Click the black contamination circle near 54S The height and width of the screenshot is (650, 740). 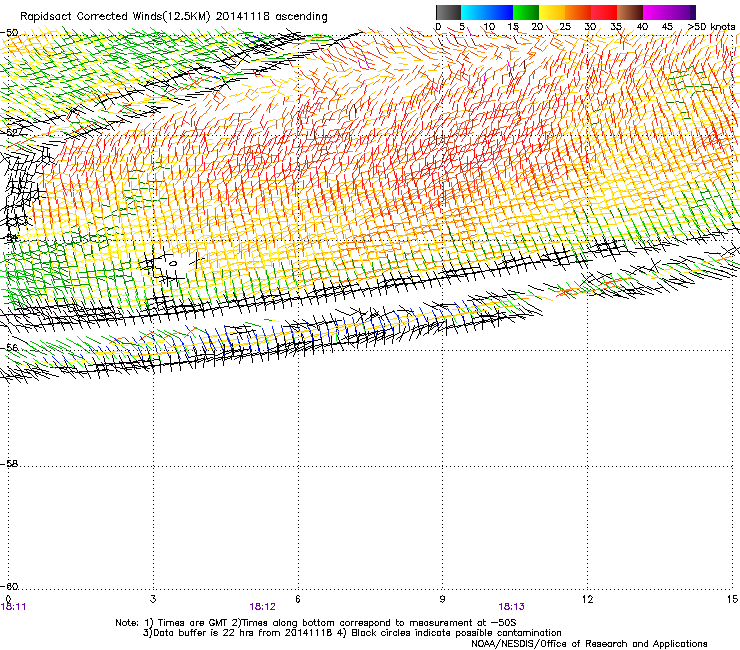coord(173,263)
